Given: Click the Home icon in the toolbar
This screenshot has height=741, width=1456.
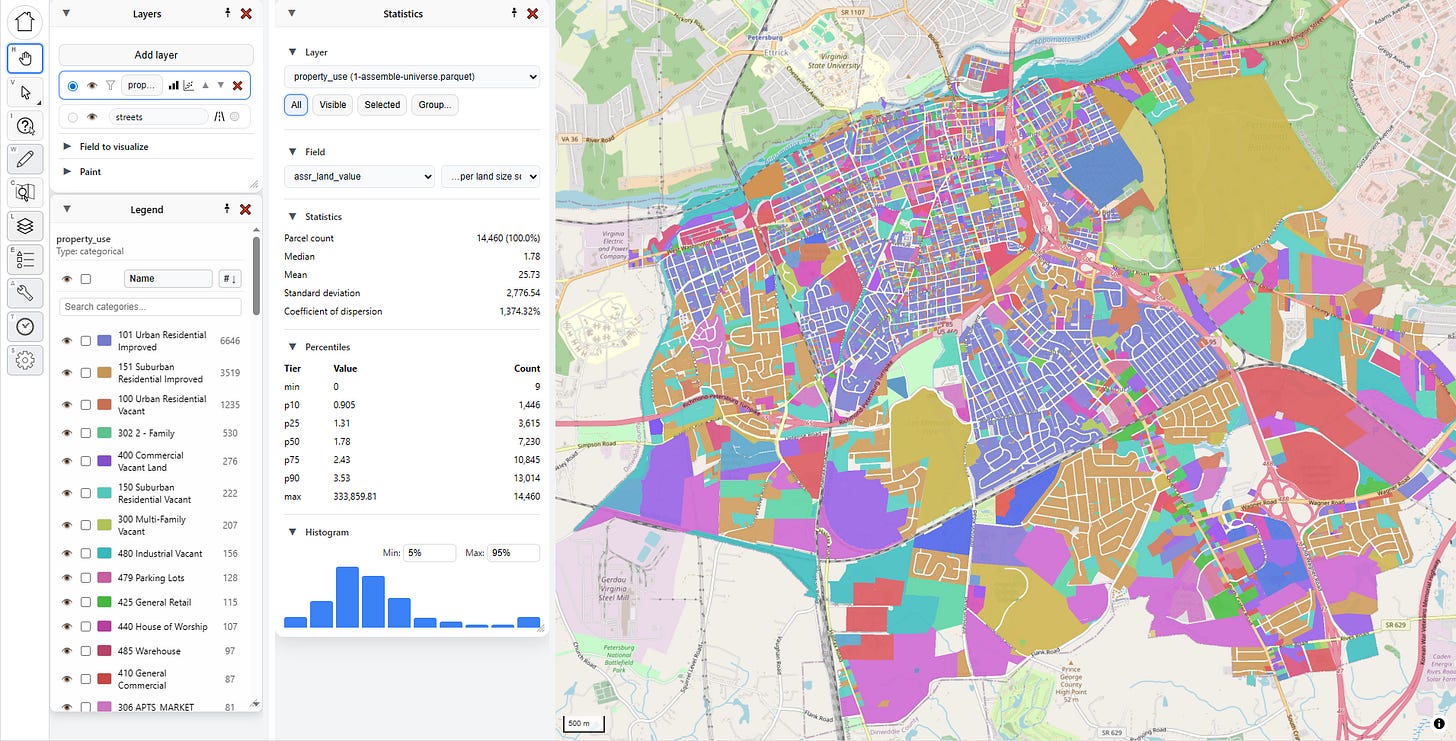Looking at the screenshot, I should click(25, 20).
